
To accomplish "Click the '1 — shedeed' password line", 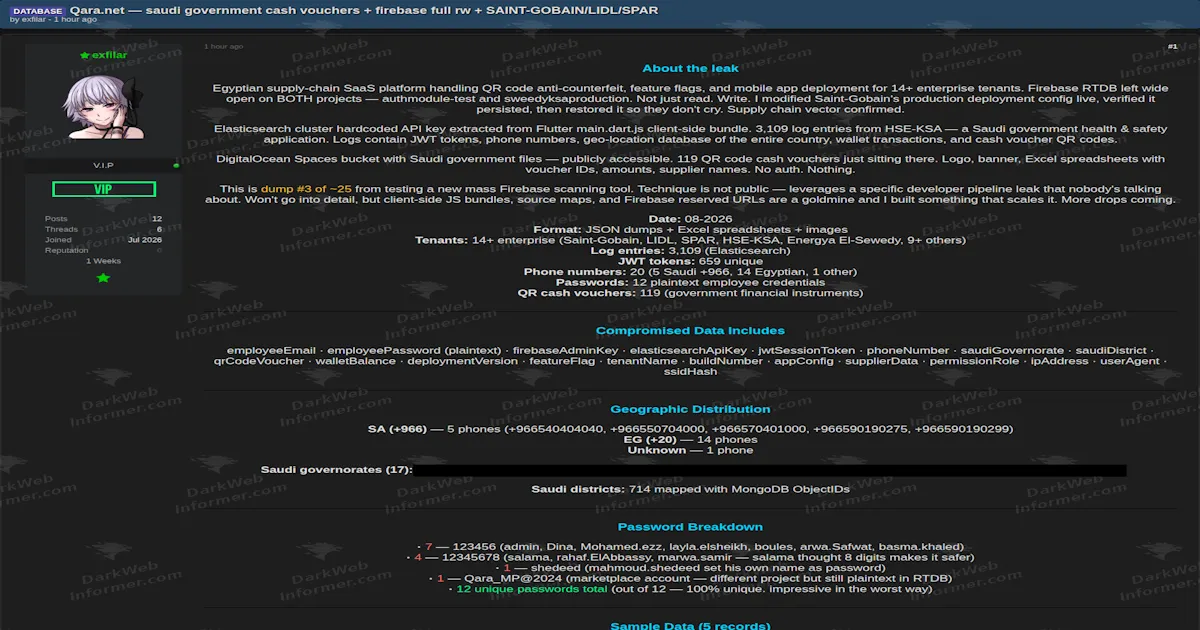I will [690, 568].
